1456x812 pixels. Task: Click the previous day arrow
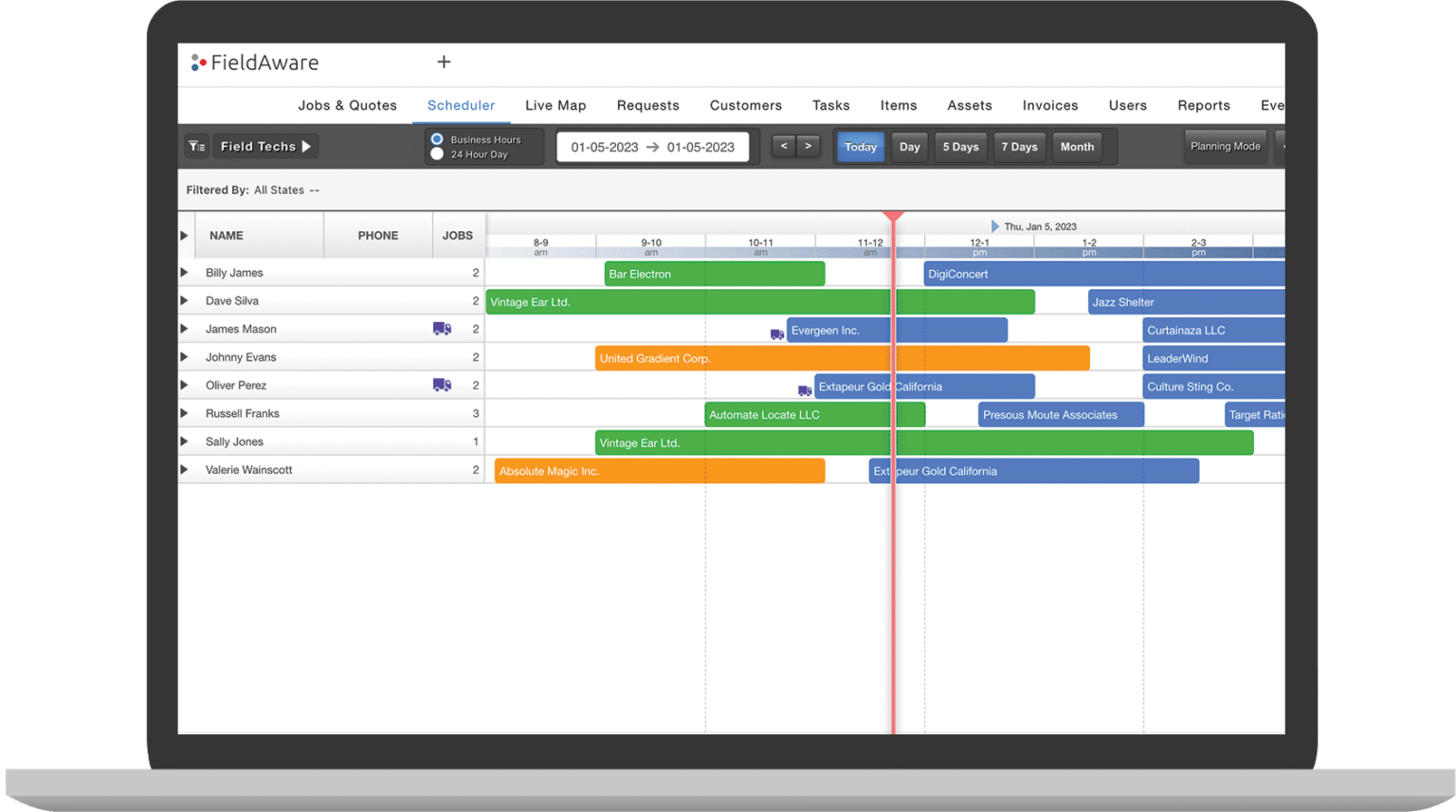782,146
